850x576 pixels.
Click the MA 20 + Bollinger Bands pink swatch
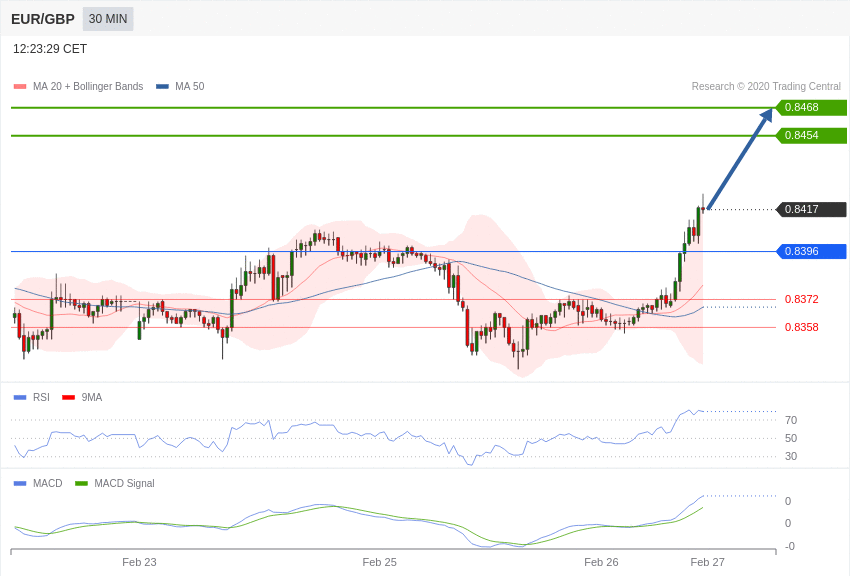pos(20,87)
